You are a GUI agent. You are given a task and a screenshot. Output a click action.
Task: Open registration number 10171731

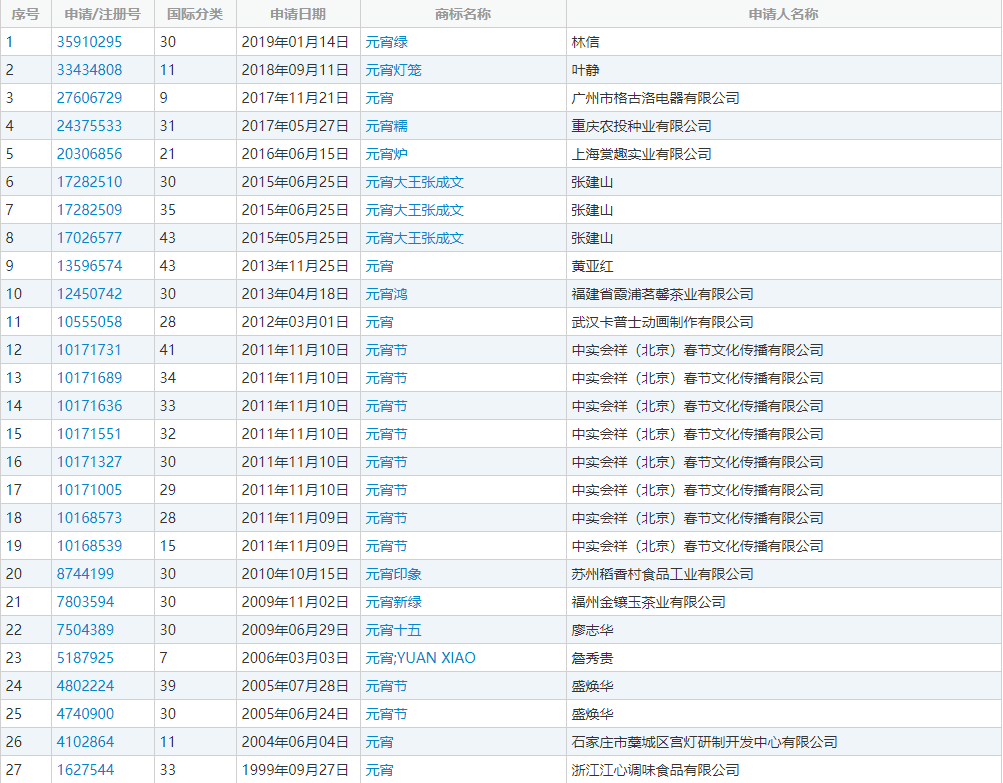[x=89, y=350]
